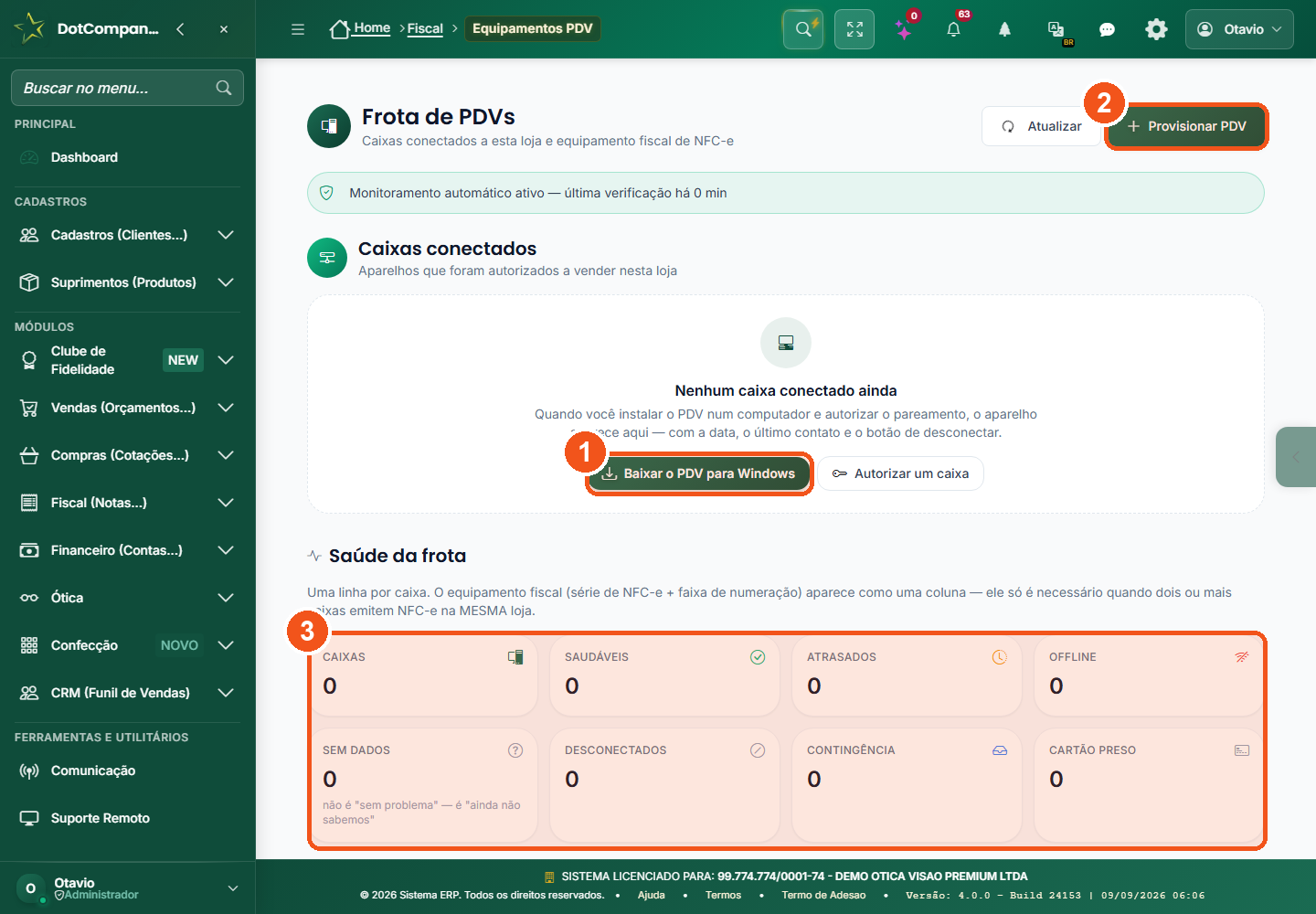
Task: Click the Atualizar button
Action: tap(1041, 126)
